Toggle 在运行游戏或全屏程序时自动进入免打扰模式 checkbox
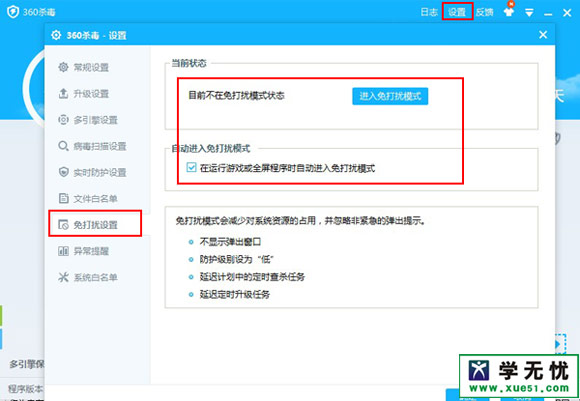 coord(191,168)
